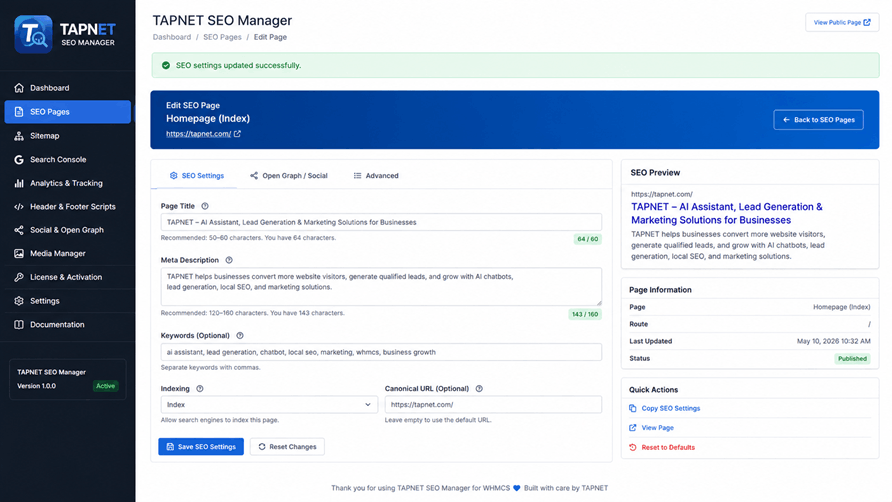The image size is (892, 502).
Task: Click the help icon next to Meta Description
Action: click(x=229, y=260)
